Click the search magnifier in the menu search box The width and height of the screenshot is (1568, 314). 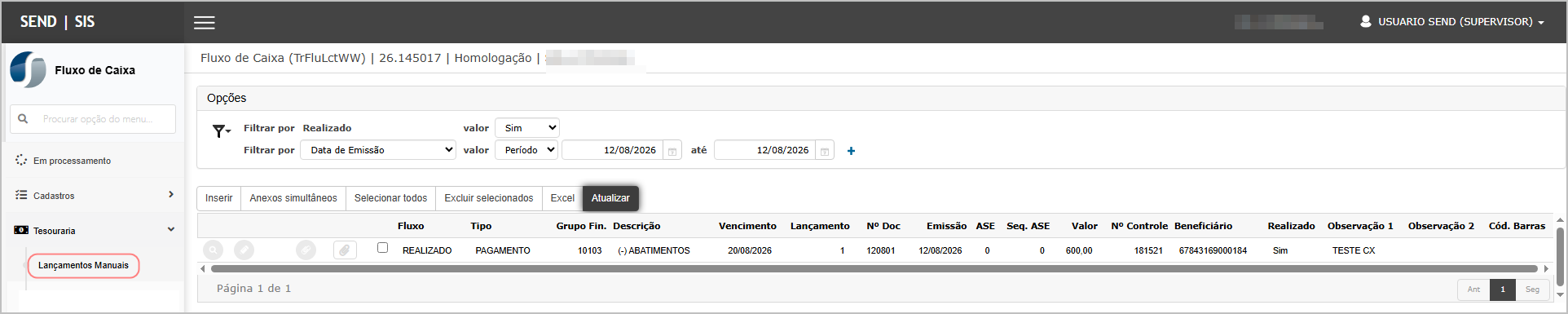23,119
